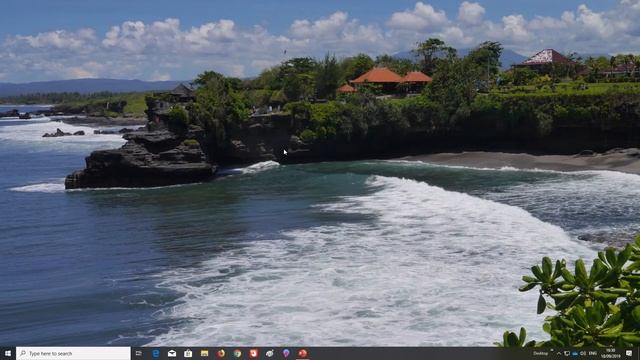The width and height of the screenshot is (640, 360).
Task: Show hidden system tray icons
Action: [559, 353]
